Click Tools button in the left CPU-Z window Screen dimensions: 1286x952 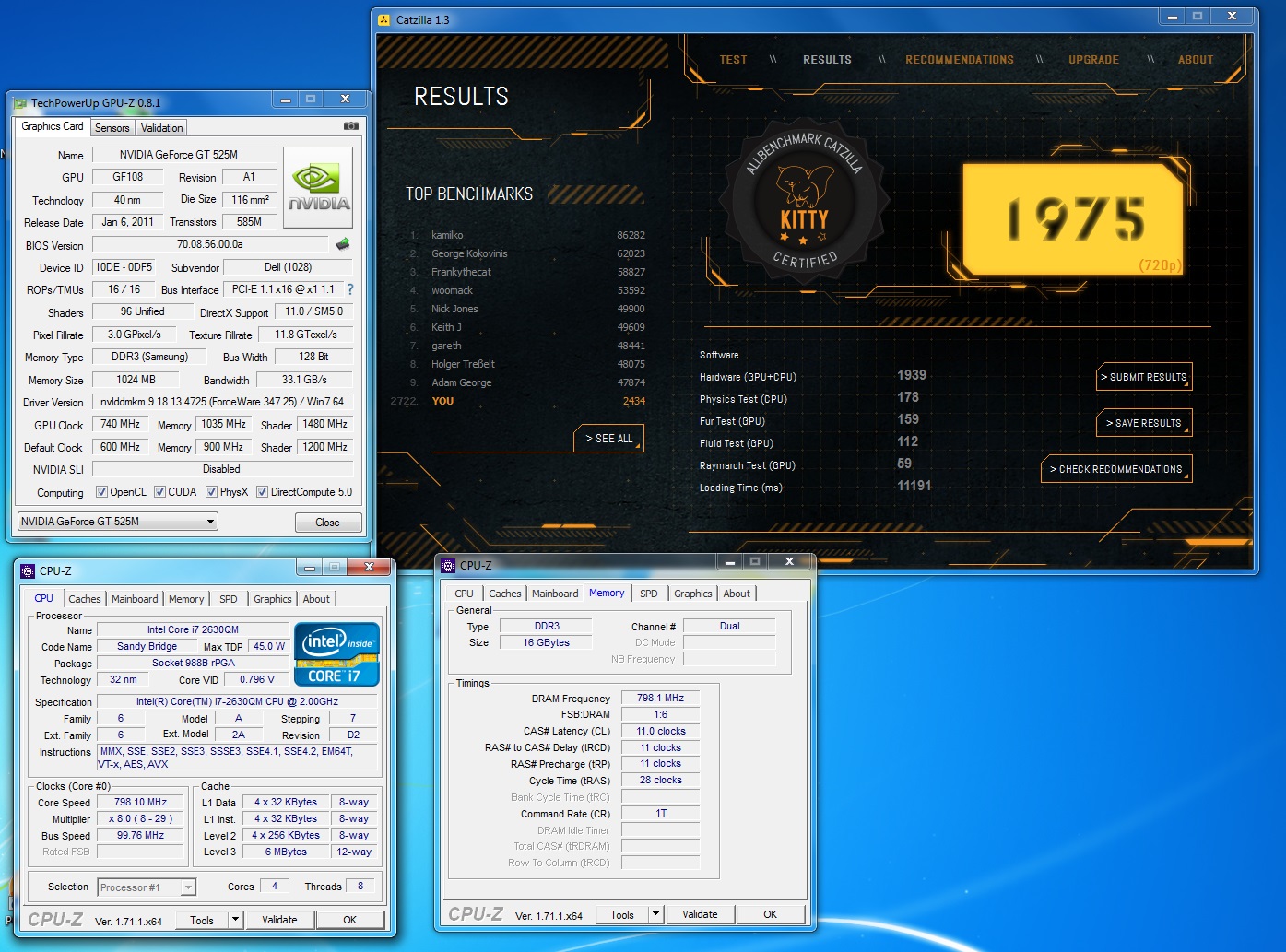click(x=202, y=920)
